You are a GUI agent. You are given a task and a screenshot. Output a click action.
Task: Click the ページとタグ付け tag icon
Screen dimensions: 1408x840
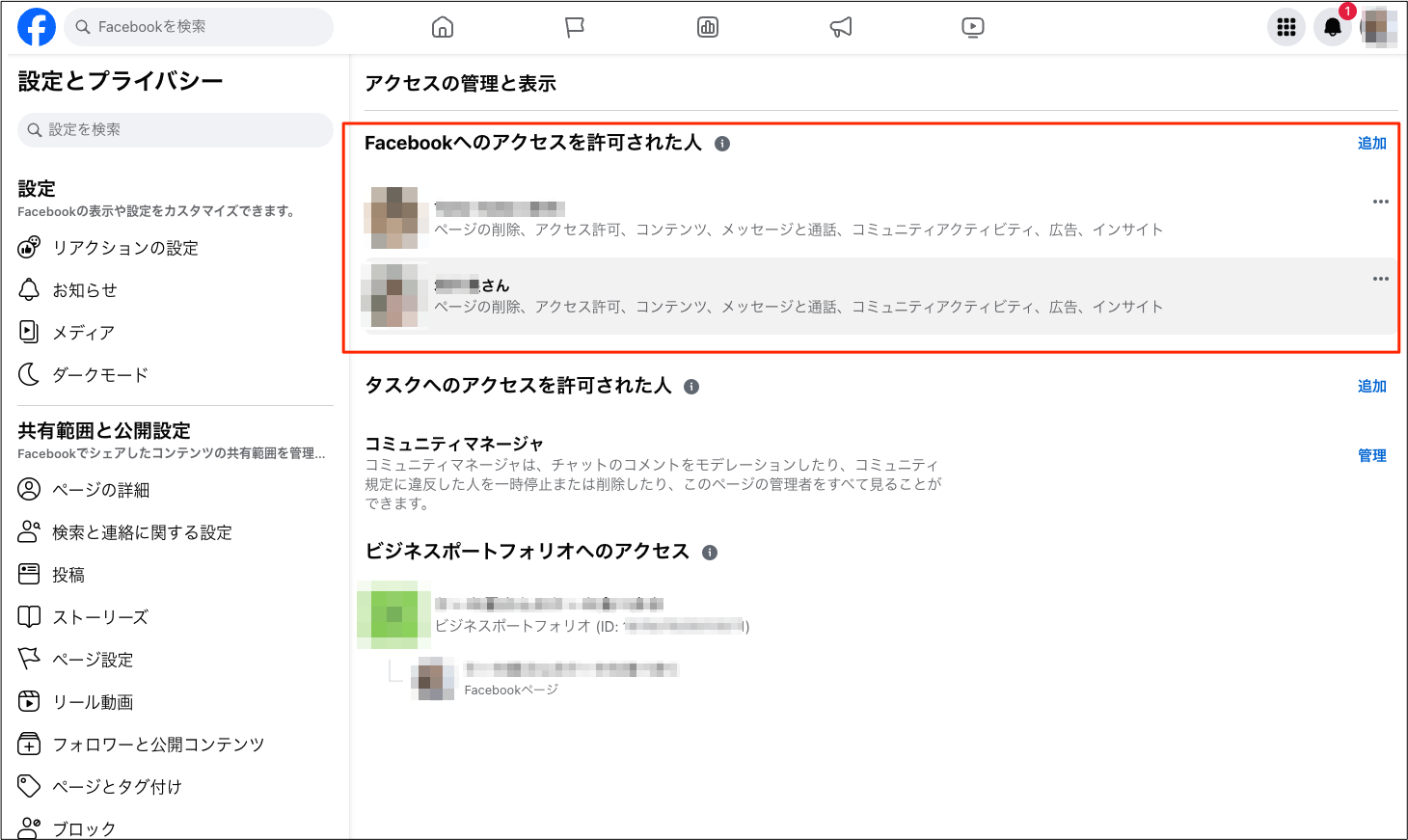point(29,786)
